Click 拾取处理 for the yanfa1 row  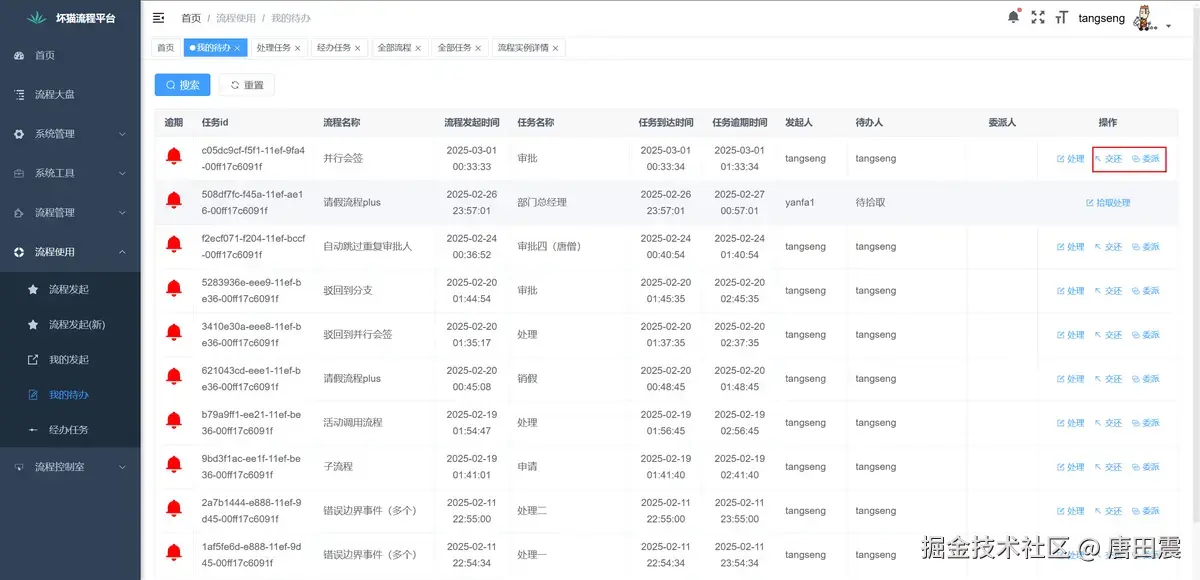pos(1108,202)
